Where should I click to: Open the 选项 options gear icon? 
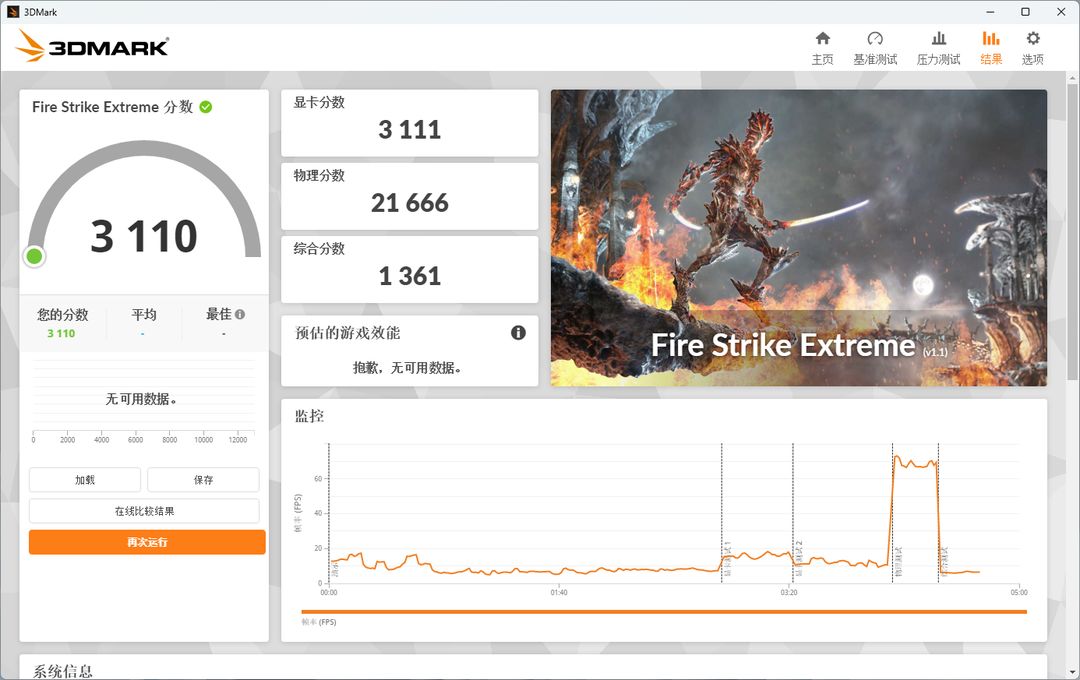point(1032,38)
